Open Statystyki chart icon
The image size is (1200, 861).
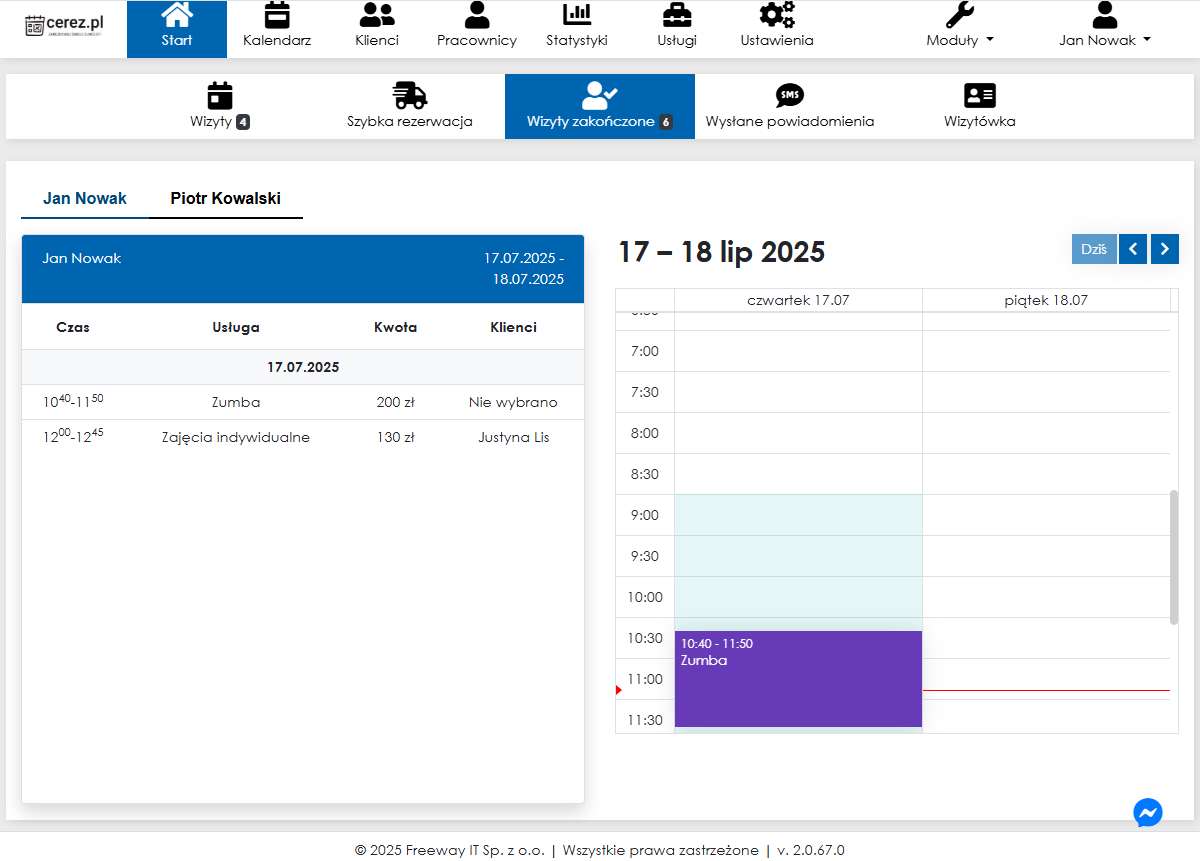click(x=577, y=16)
